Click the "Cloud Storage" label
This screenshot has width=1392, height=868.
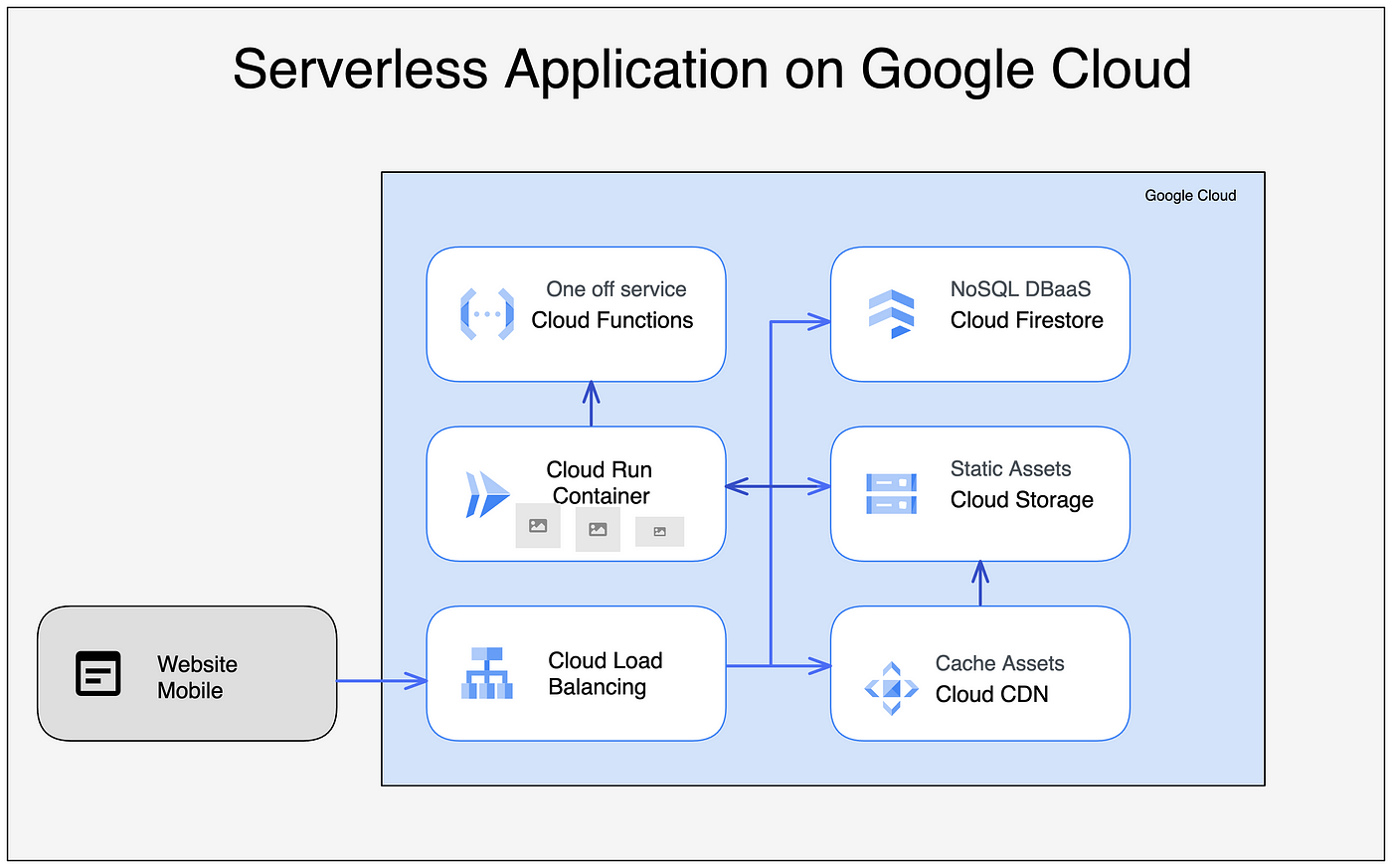tap(1022, 500)
